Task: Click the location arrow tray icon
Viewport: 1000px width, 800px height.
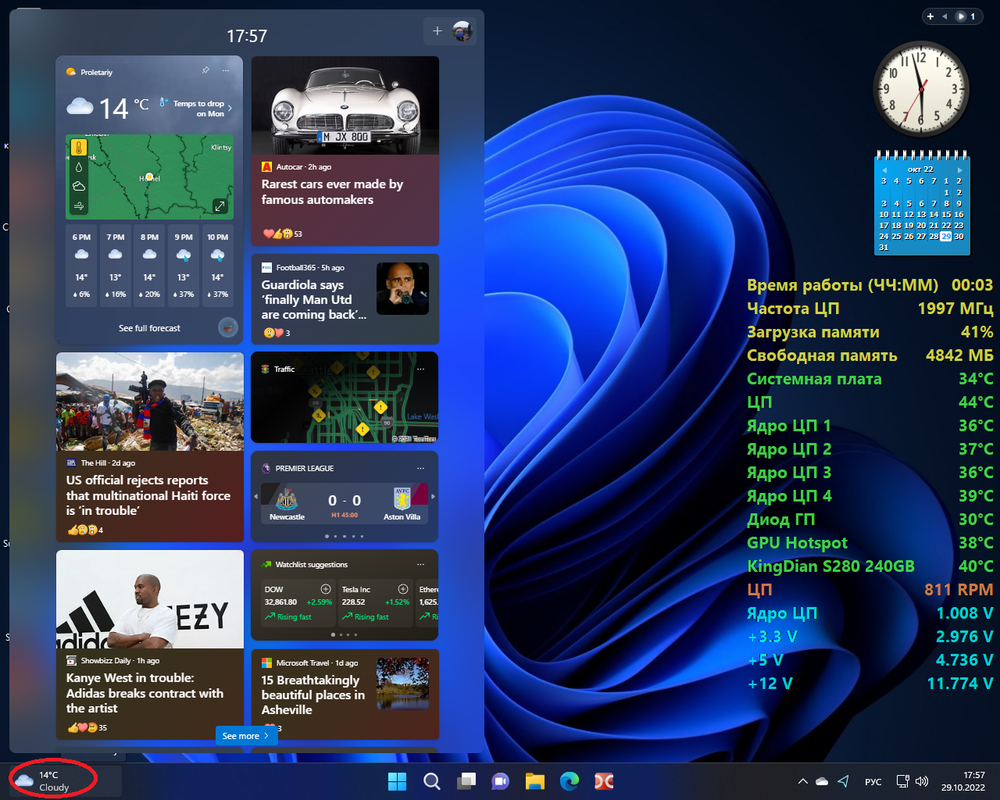Action: pyautogui.click(x=843, y=781)
